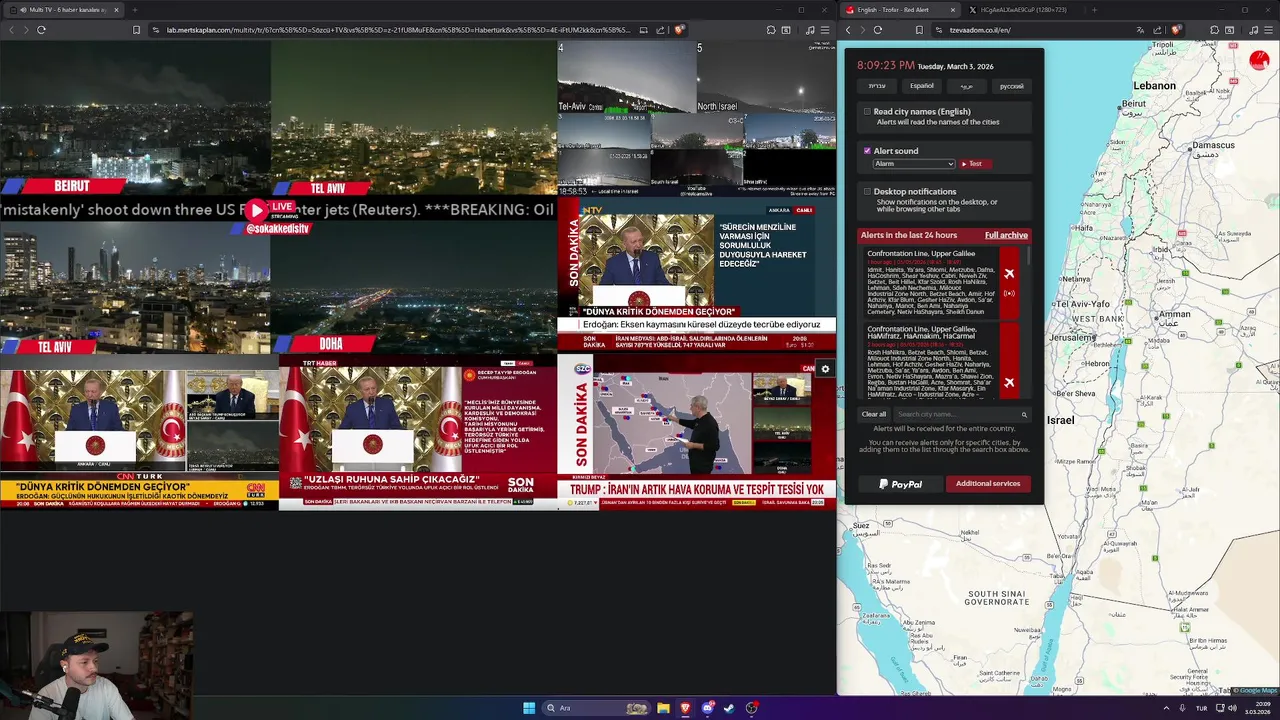Open File Explorer from the taskbar

pos(663,708)
